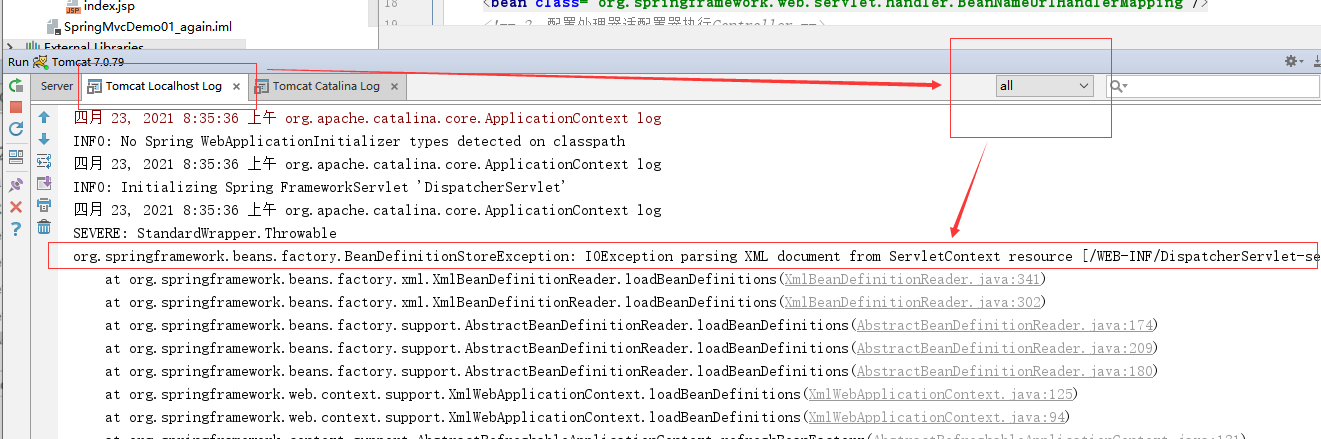Viewport: 1321px width, 439px height.
Task: Stop the running Tomcat server
Action: 16,107
